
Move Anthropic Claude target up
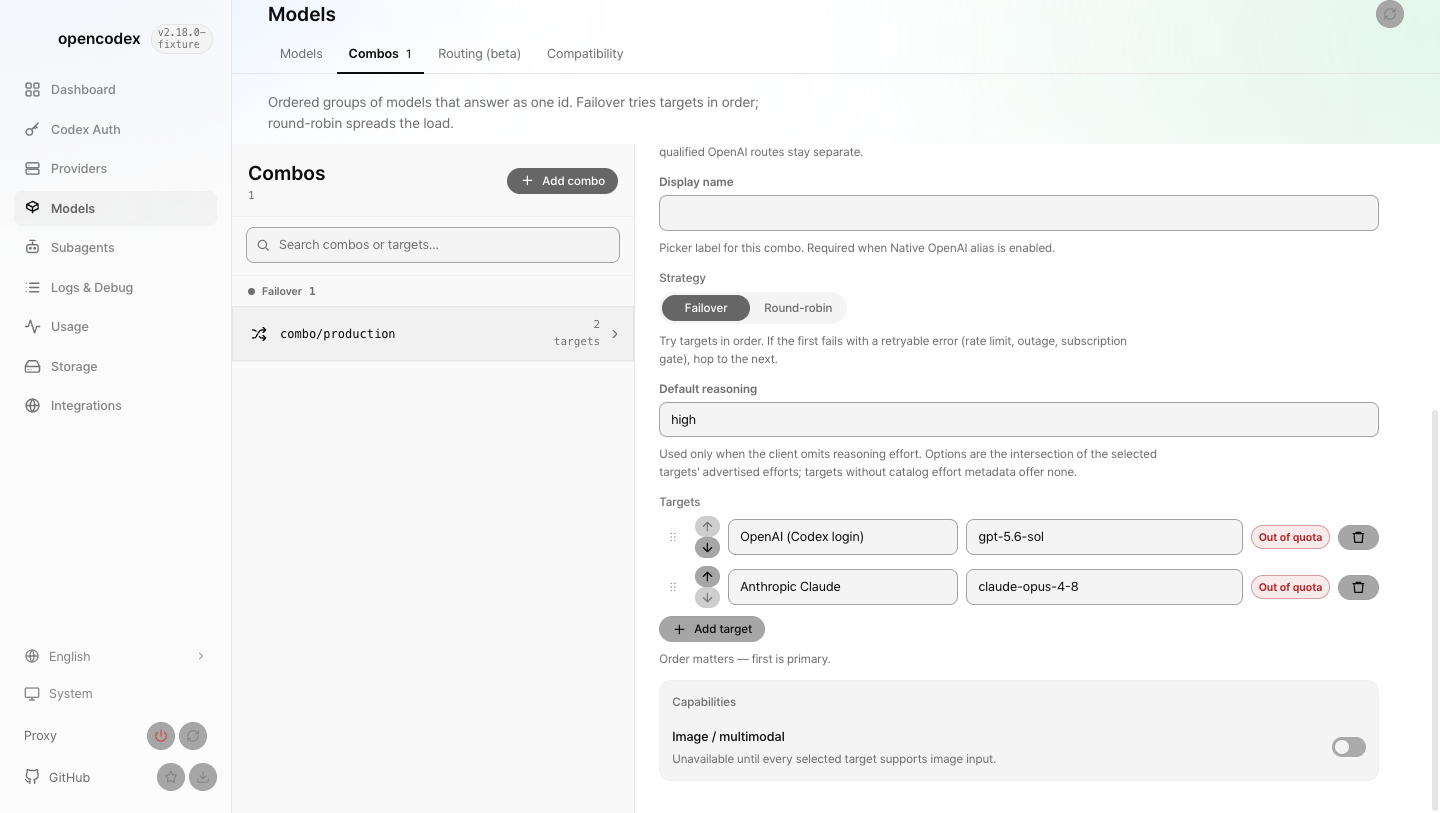coord(707,576)
